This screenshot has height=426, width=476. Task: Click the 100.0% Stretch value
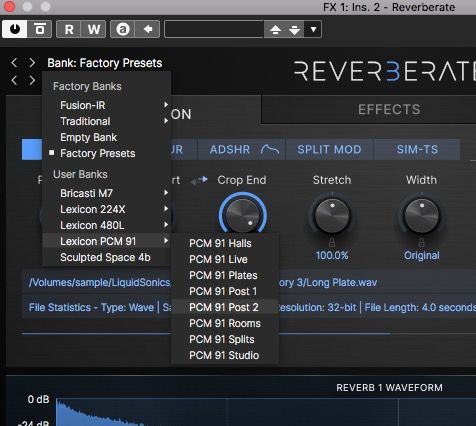pos(332,256)
